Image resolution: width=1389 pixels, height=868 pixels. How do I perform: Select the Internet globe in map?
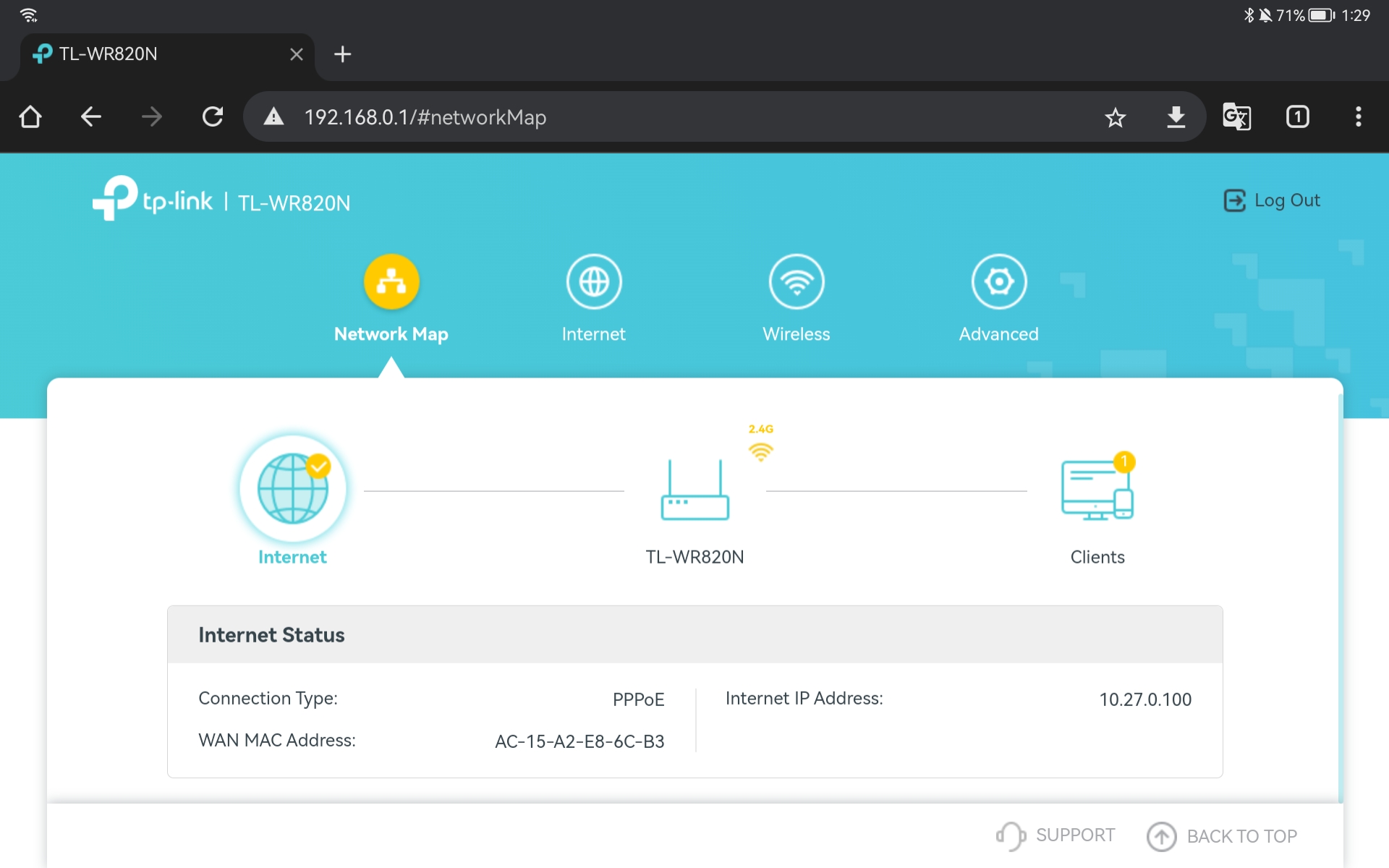click(293, 489)
